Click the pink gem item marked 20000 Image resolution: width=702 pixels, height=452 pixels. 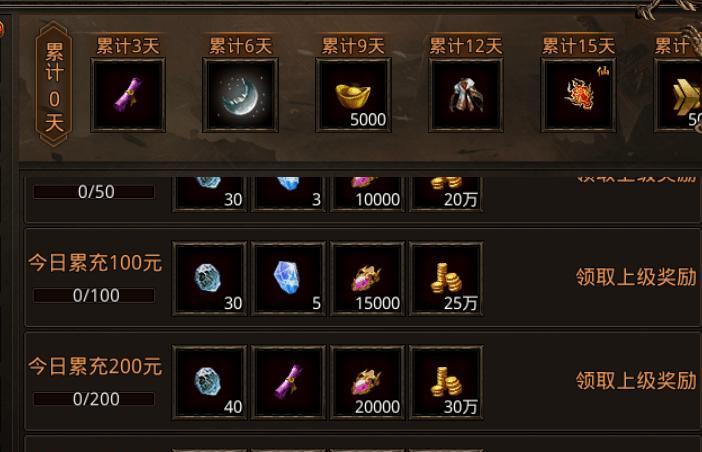(368, 382)
